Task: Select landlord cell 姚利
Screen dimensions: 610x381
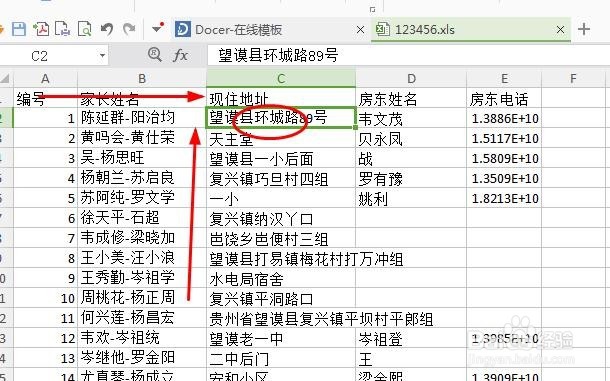Action: [x=411, y=198]
